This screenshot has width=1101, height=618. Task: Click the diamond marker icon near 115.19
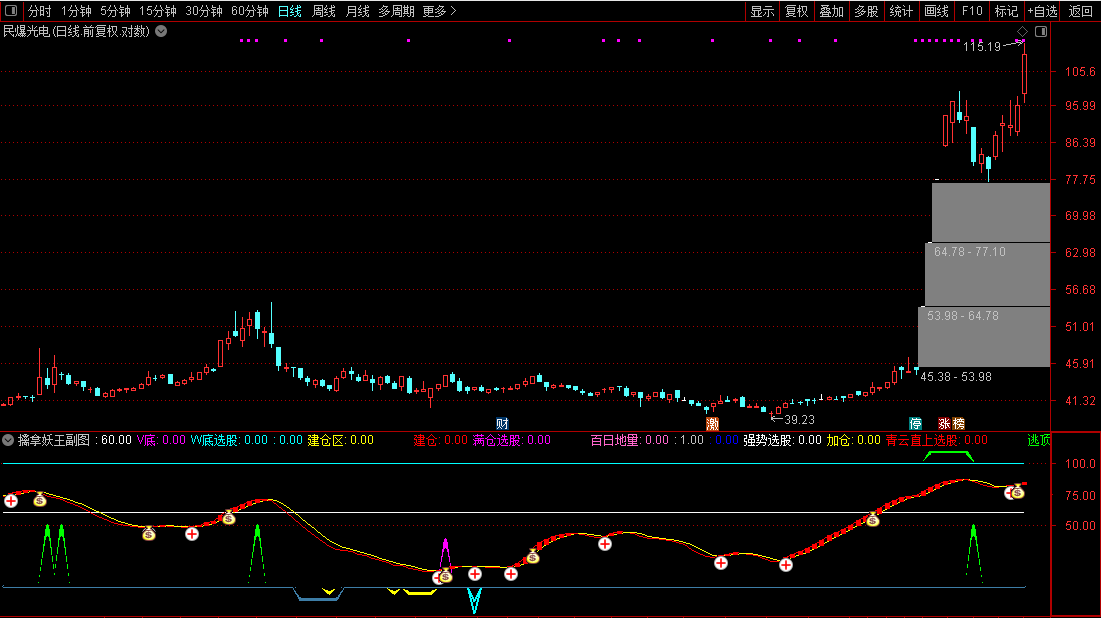click(1023, 32)
